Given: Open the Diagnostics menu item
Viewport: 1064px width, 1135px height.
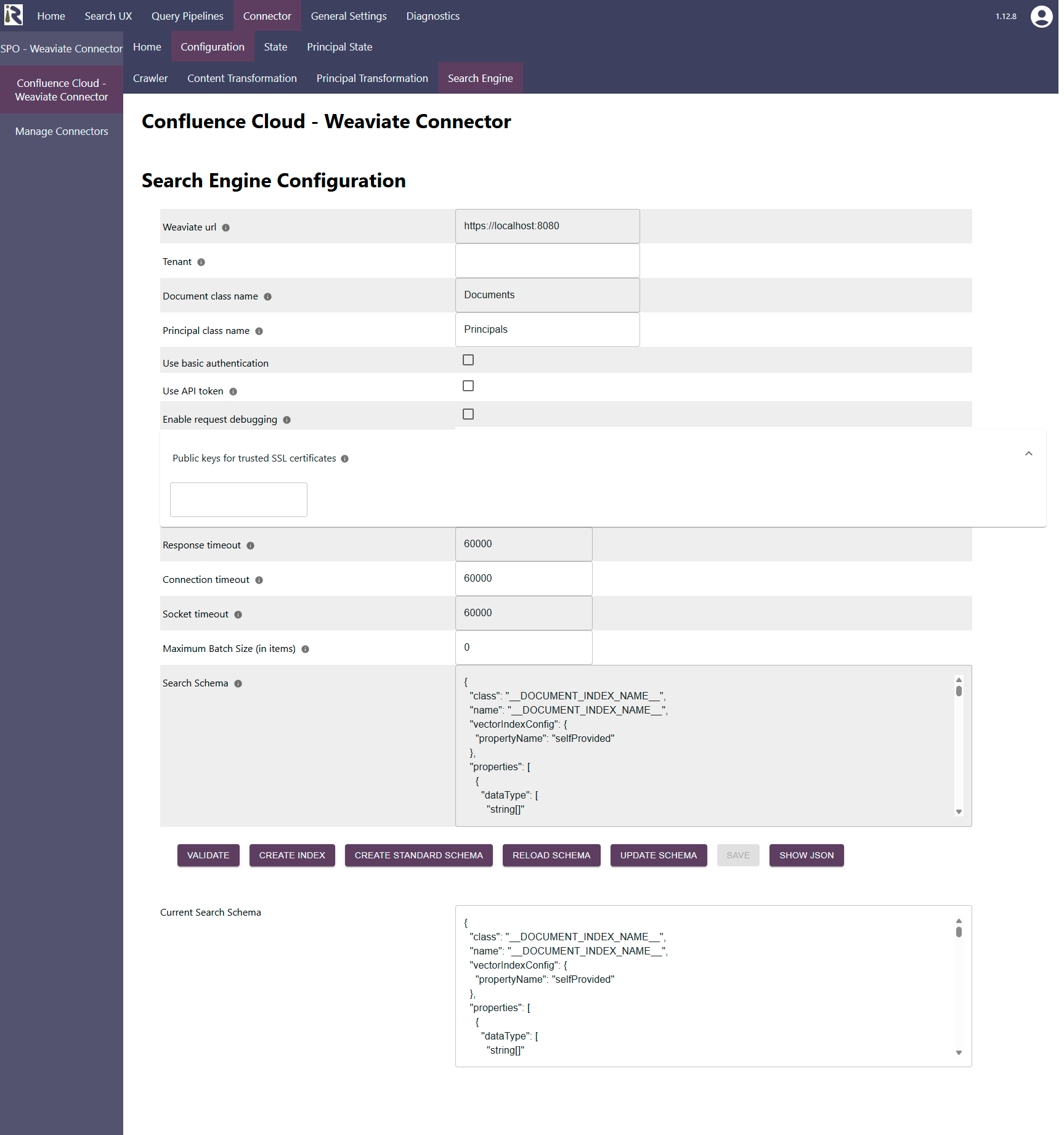Looking at the screenshot, I should (433, 16).
